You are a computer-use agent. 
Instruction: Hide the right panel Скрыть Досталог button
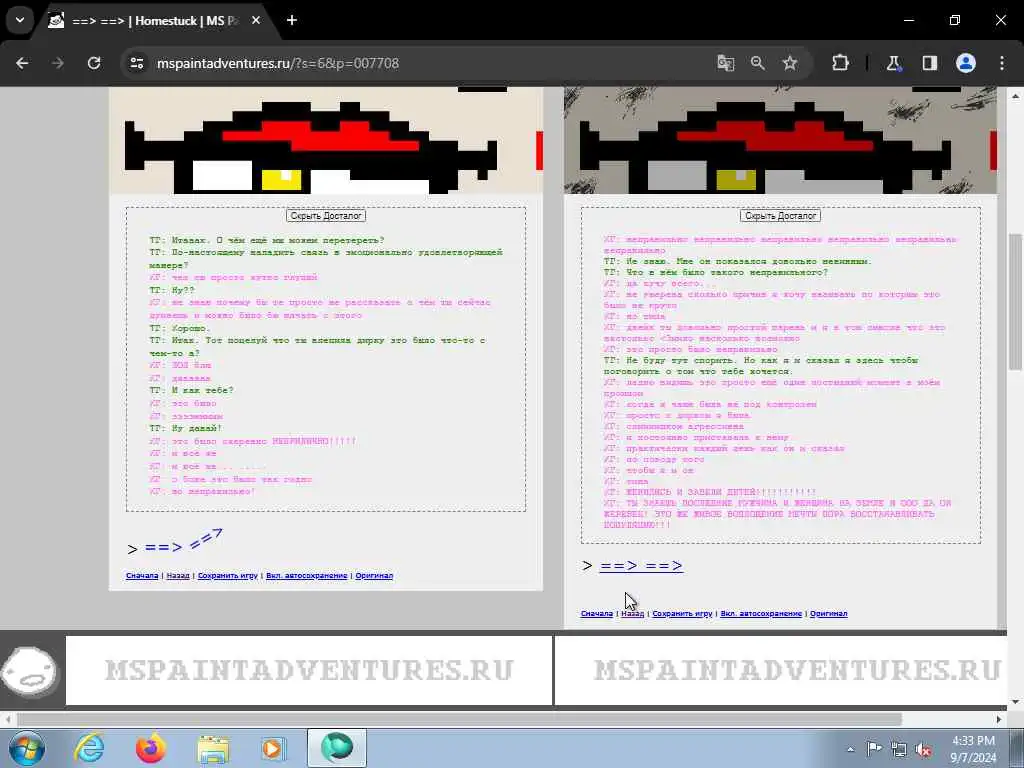(x=780, y=216)
